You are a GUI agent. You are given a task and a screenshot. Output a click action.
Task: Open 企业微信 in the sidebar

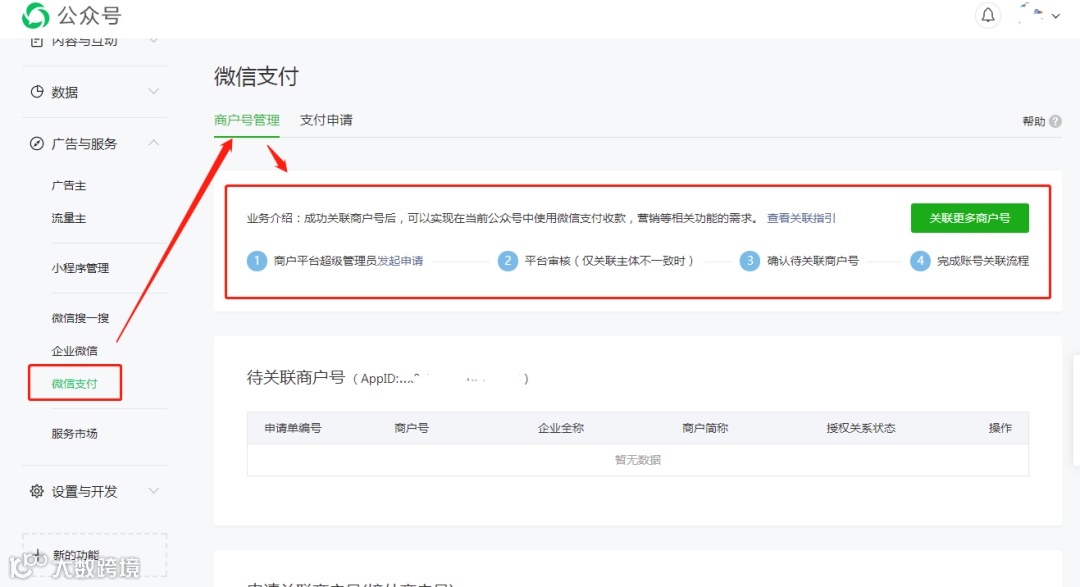click(x=74, y=351)
